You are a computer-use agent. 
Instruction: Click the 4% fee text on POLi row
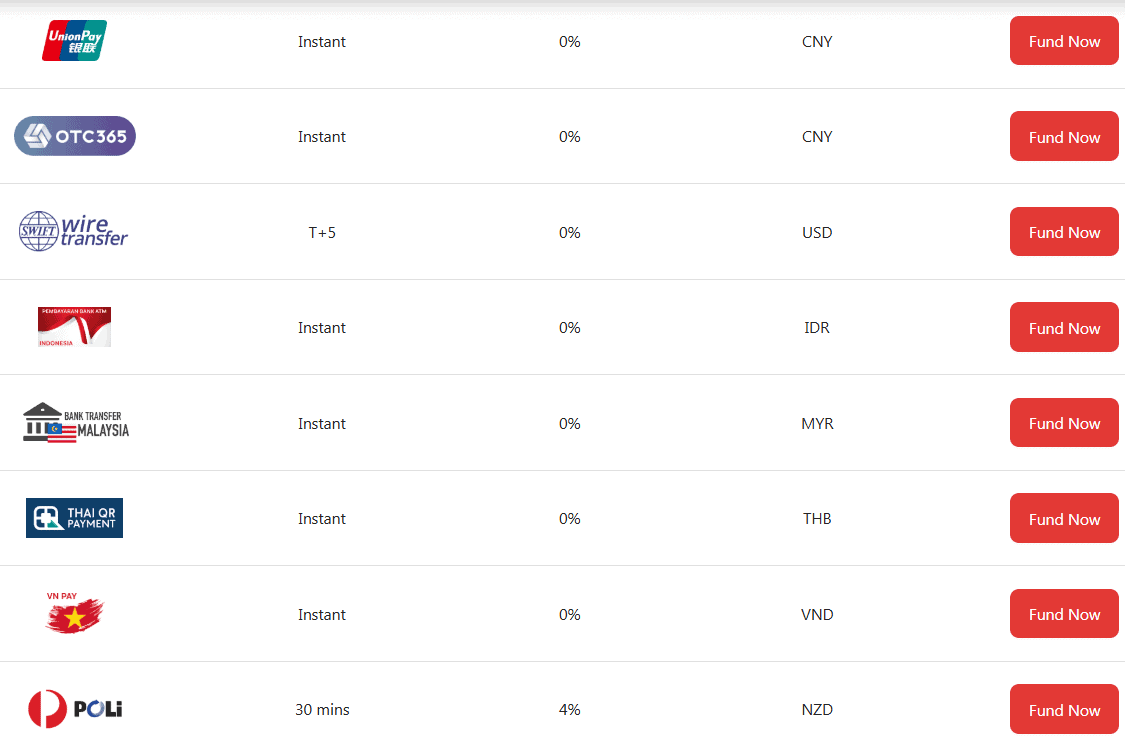tap(570, 709)
